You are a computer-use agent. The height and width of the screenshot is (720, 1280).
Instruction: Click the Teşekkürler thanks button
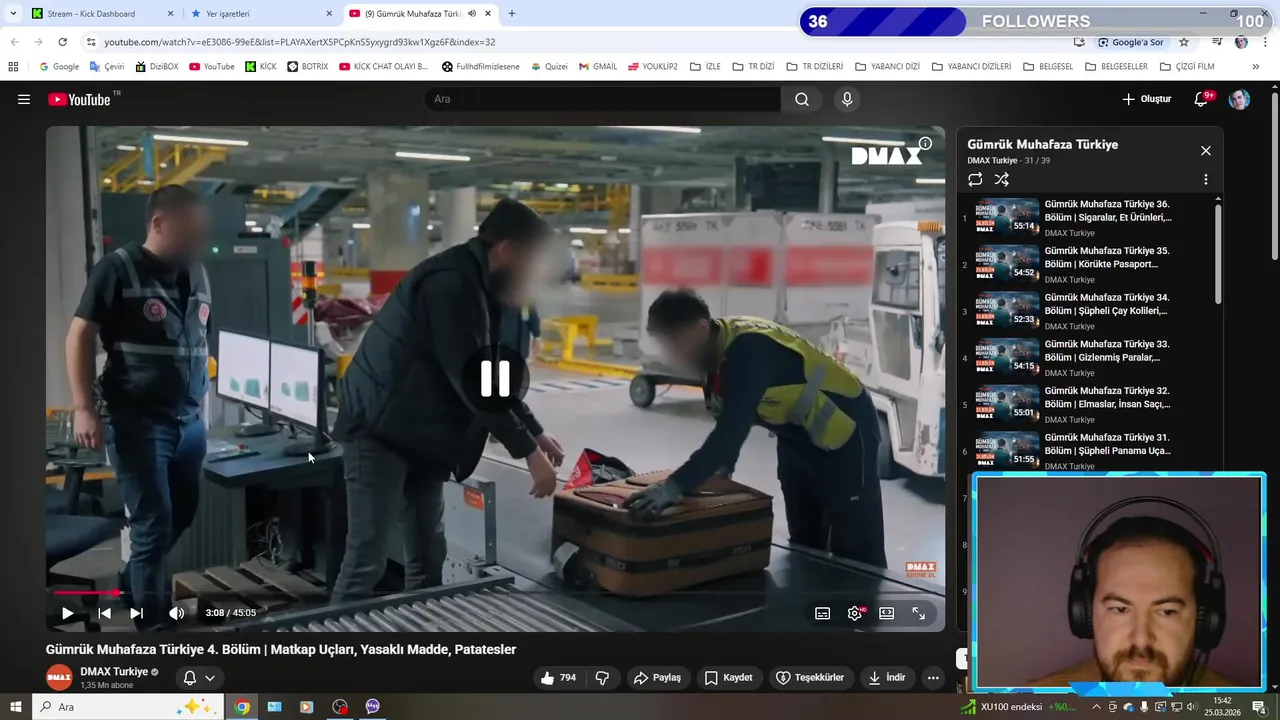[x=810, y=678]
